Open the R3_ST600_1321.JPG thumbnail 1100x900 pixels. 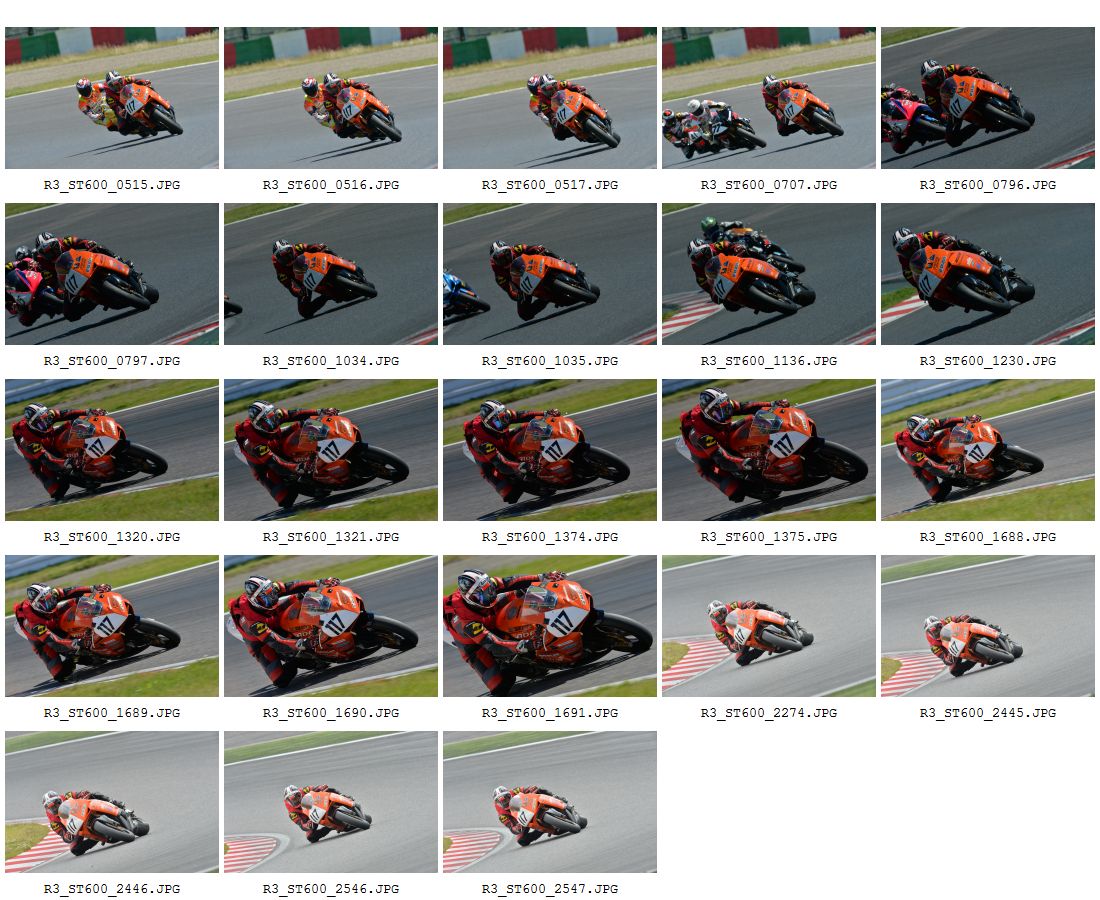click(x=331, y=450)
